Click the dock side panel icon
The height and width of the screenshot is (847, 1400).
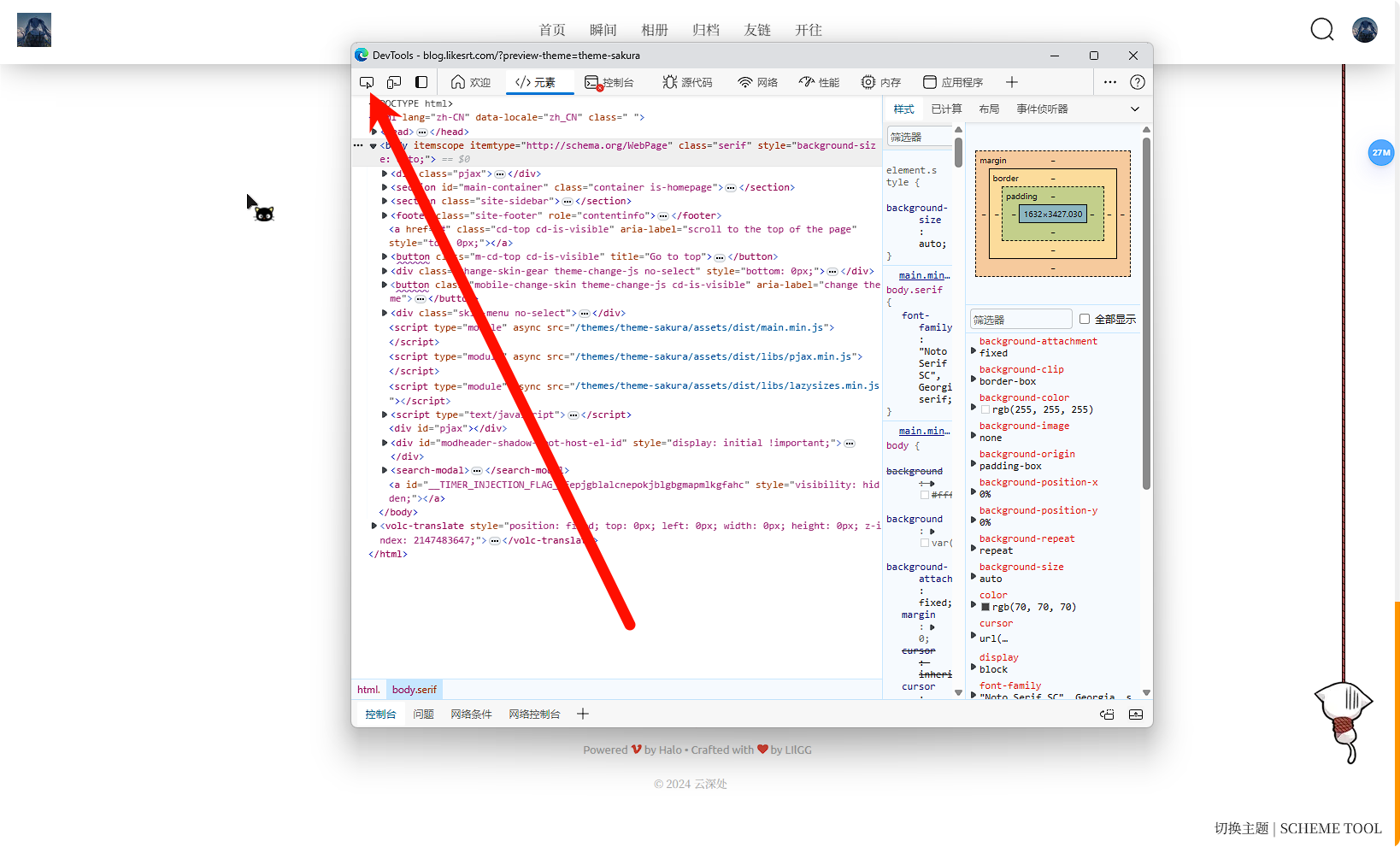pos(421,82)
